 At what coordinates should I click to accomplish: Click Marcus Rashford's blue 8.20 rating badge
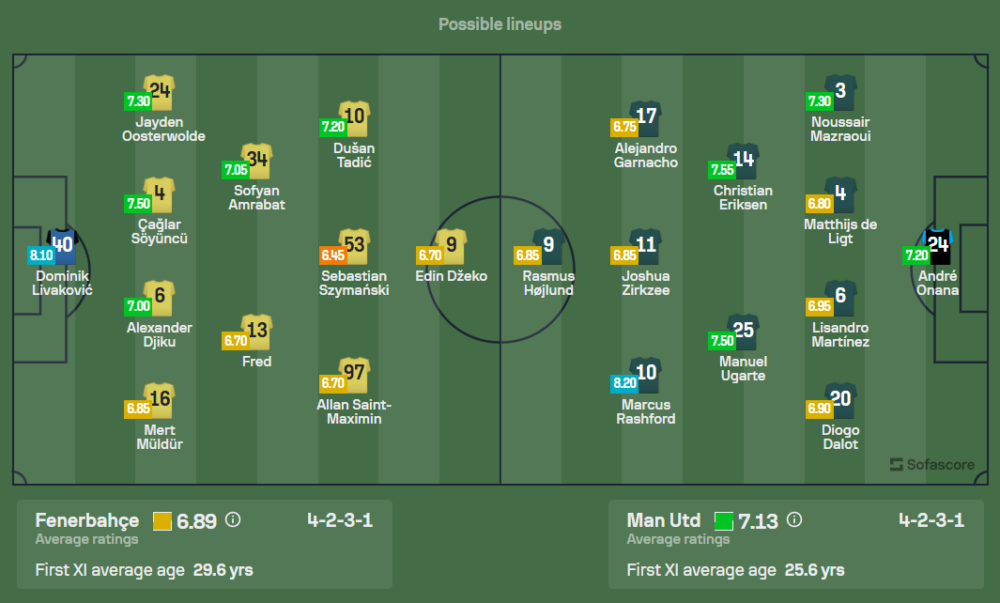624,383
